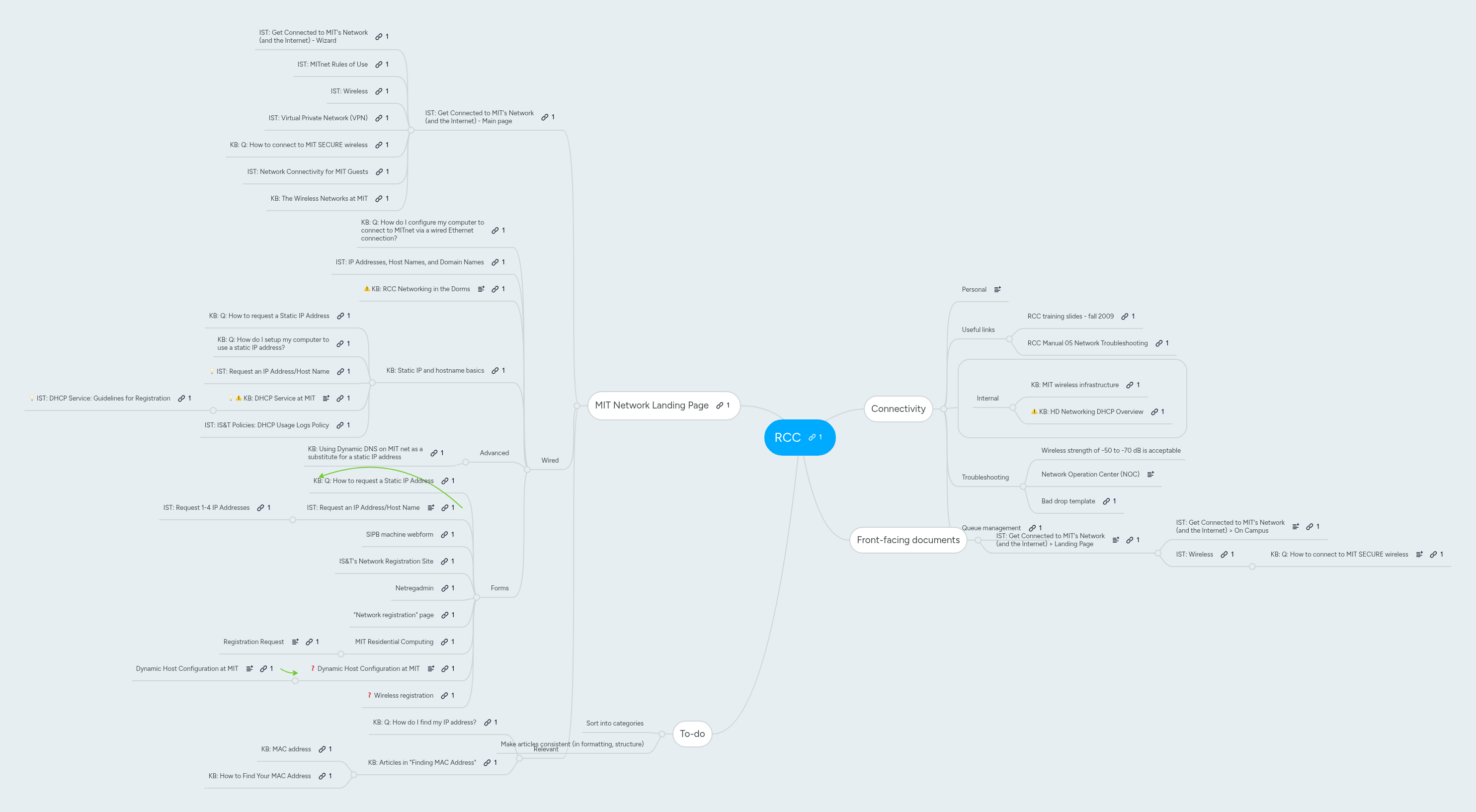This screenshot has width=1476, height=812.
Task: Collapse children of KB: Static IP and hostname basics
Action: point(372,383)
